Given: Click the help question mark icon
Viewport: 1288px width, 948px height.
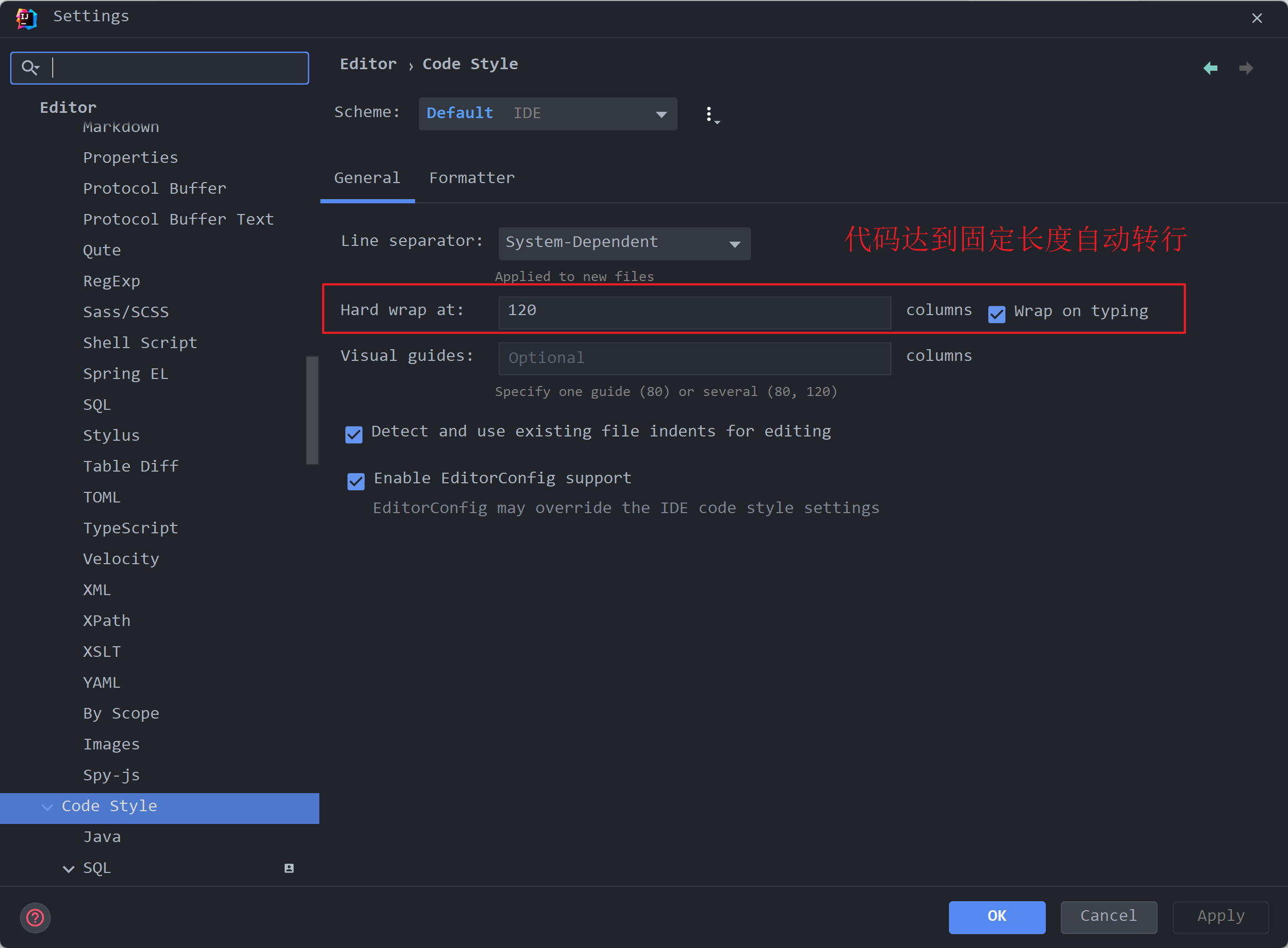Looking at the screenshot, I should tap(35, 918).
